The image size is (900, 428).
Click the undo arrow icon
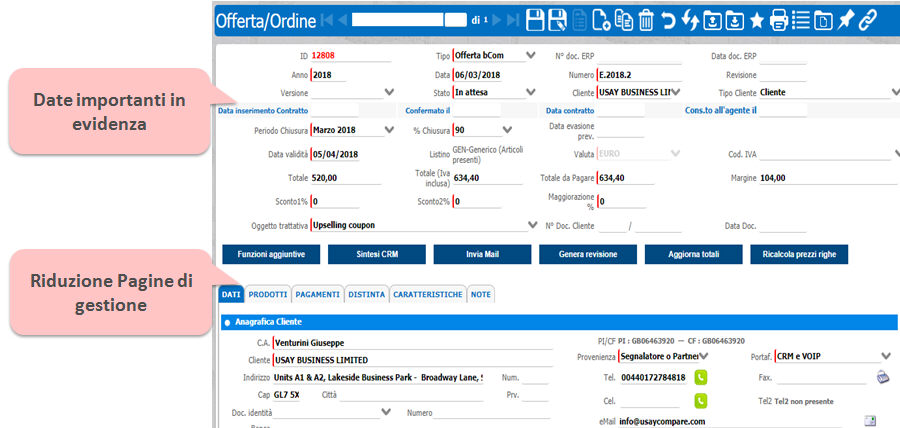coord(668,19)
